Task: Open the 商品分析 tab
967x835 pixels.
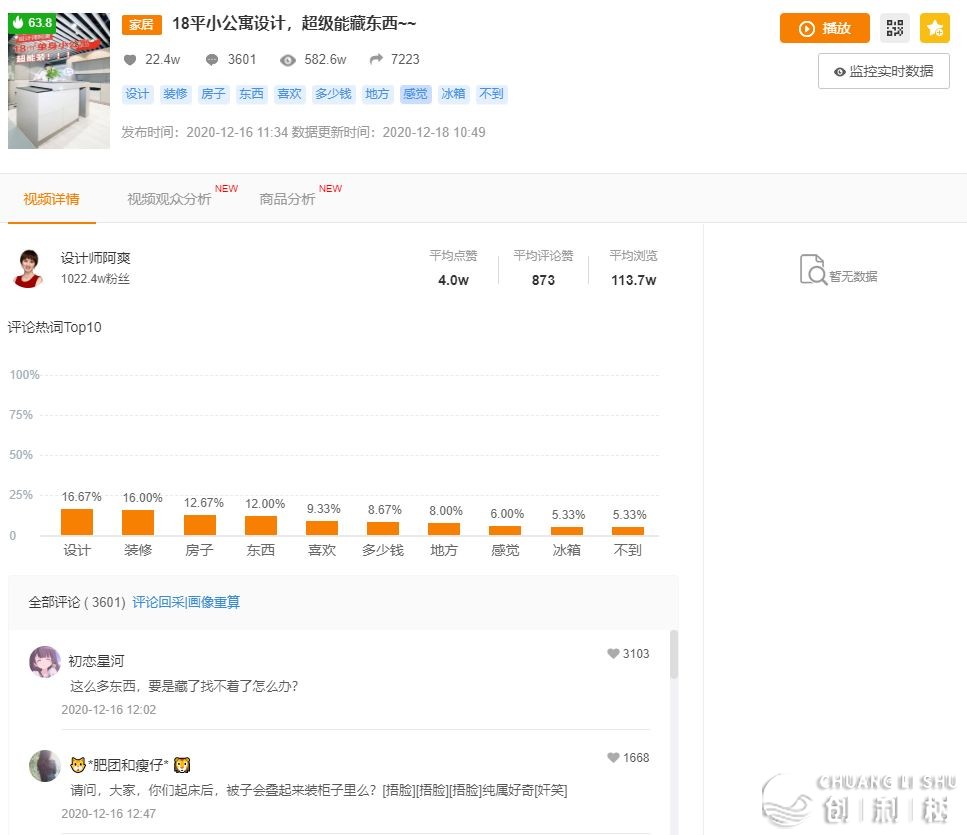Action: pos(287,199)
